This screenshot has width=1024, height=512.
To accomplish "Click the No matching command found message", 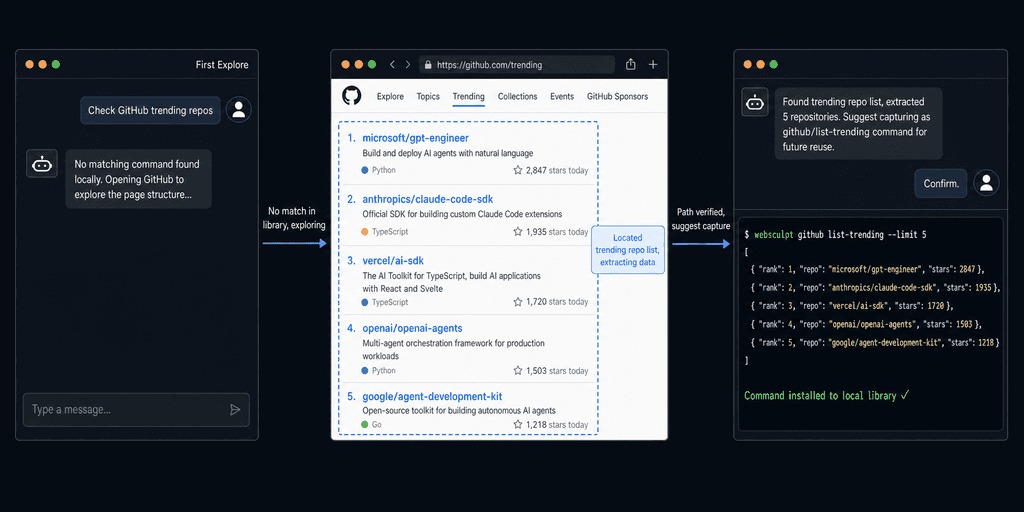I will 138,180.
